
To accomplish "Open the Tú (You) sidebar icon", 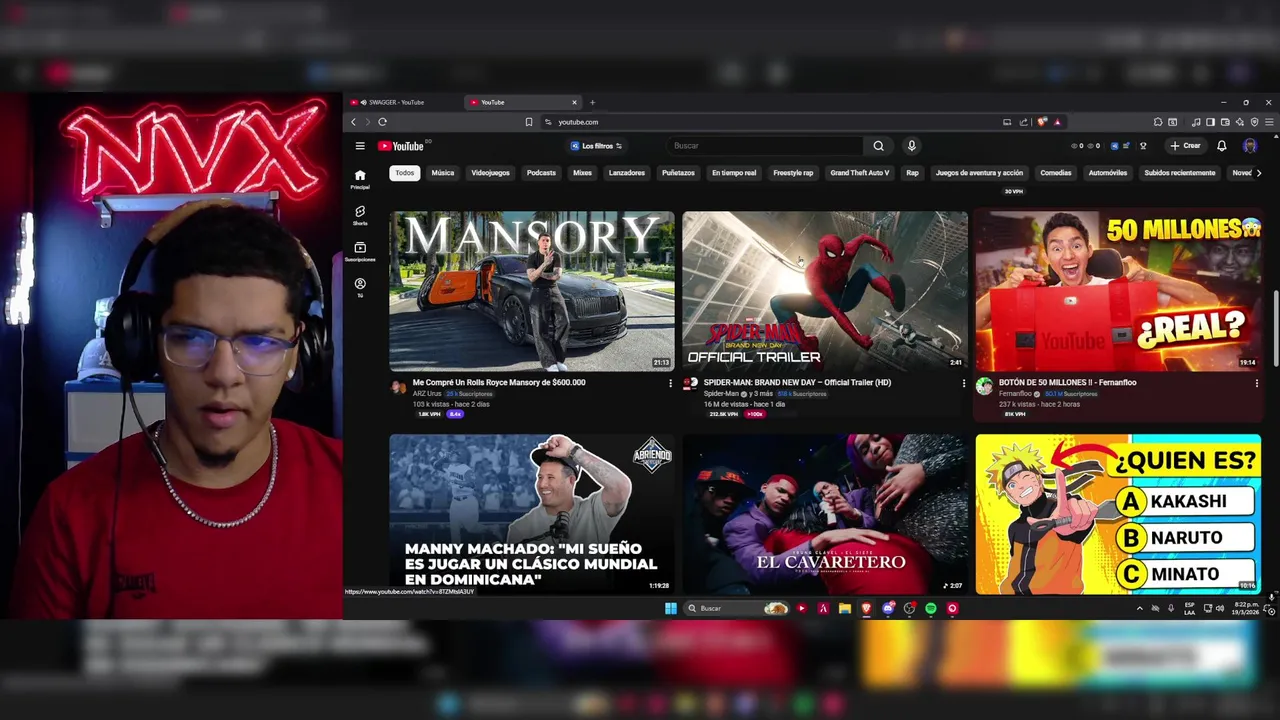I will click(360, 287).
